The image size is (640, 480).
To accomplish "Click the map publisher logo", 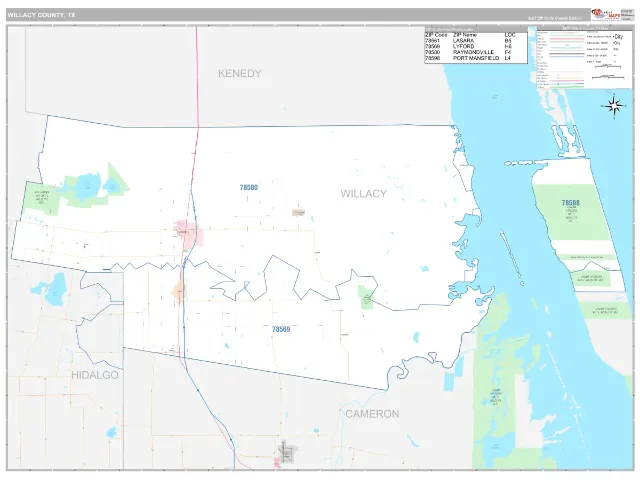I will point(606,14).
